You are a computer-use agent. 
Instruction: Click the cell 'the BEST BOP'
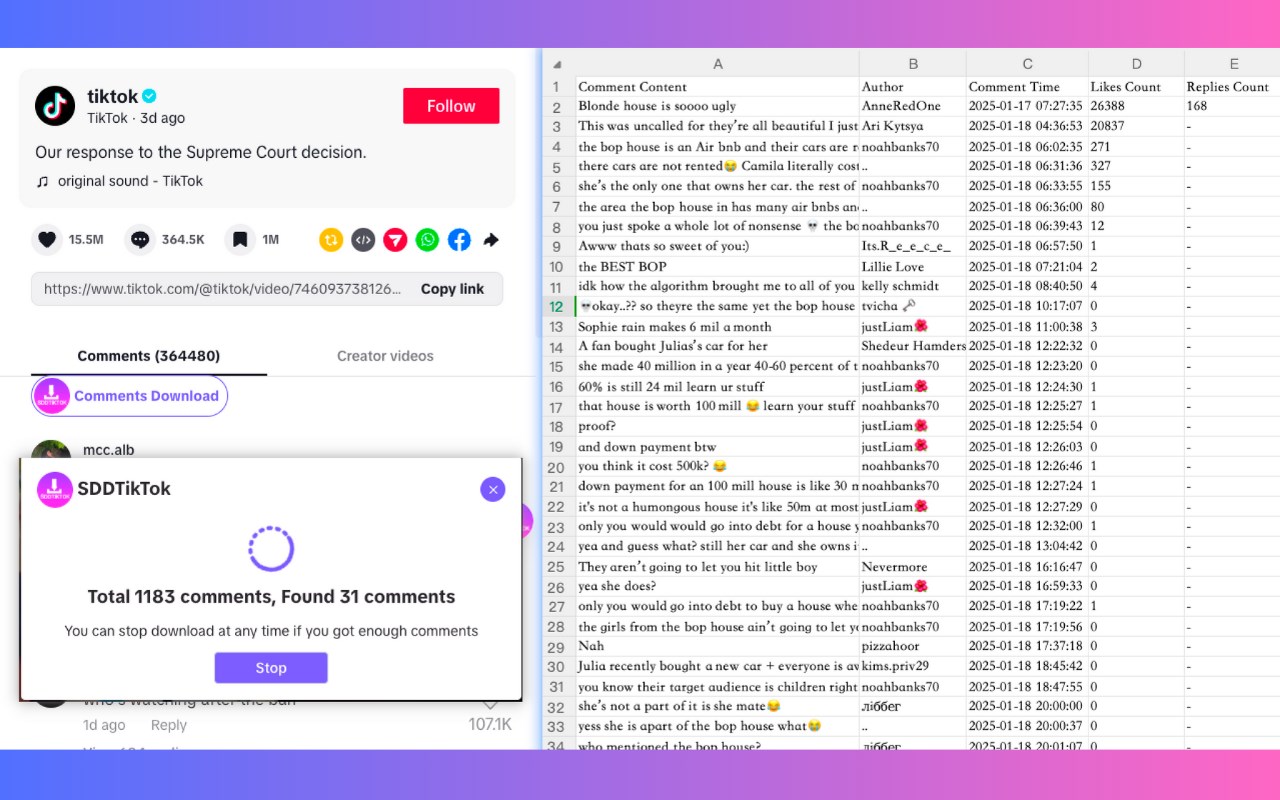pyautogui.click(x=717, y=266)
